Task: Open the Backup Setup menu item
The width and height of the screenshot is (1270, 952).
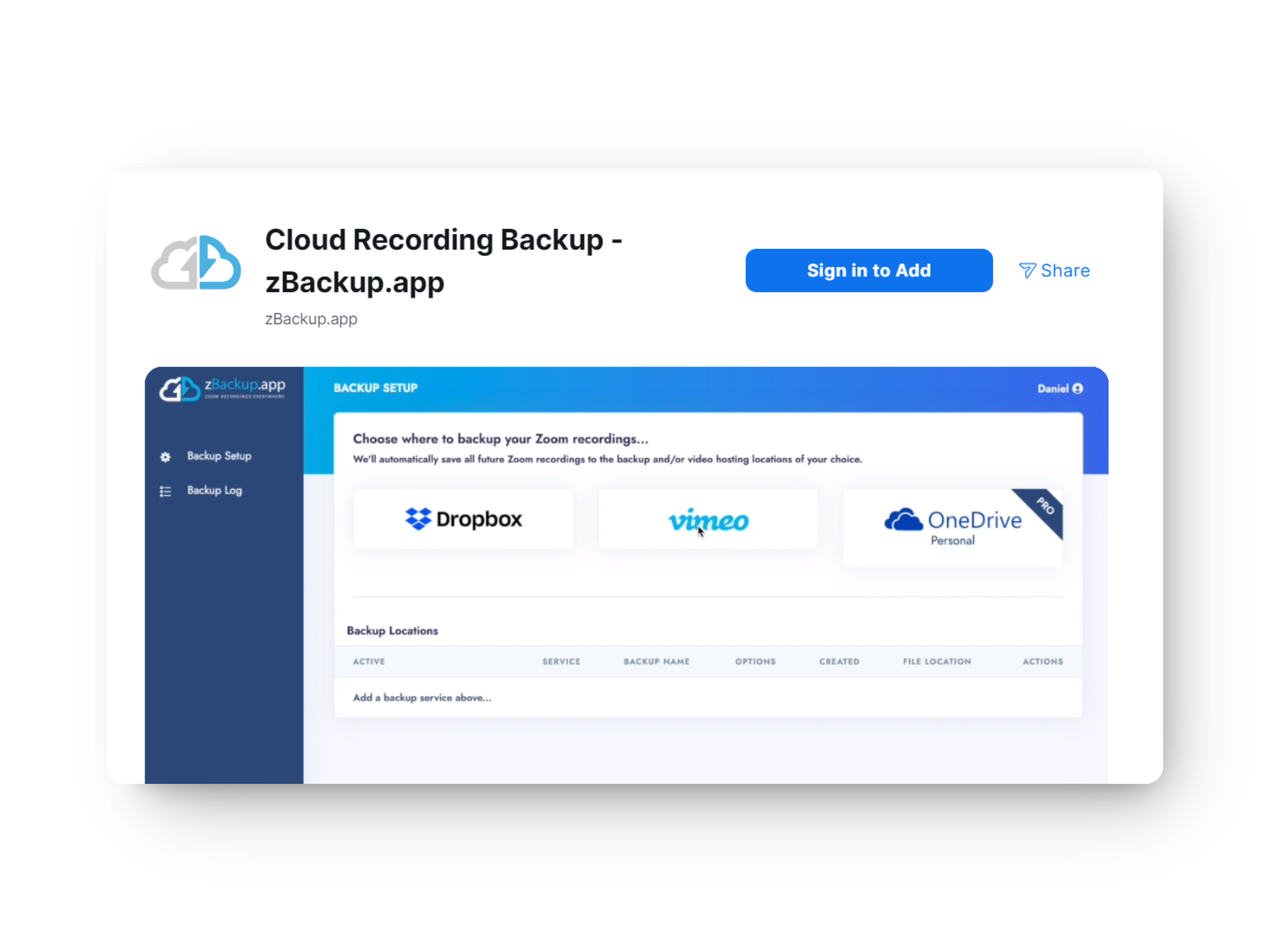Action: [x=219, y=455]
